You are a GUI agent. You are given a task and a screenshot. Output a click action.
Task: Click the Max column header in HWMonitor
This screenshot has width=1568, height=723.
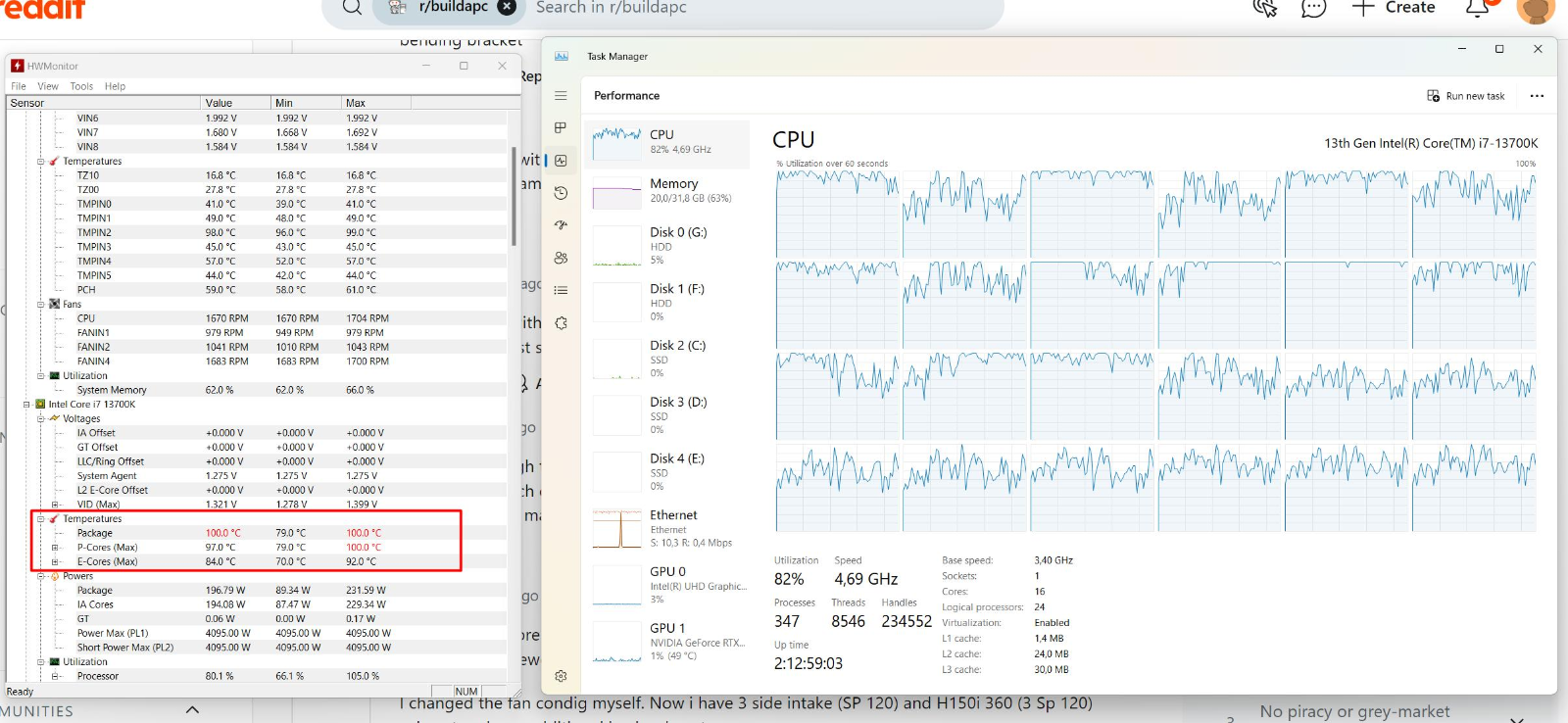(x=376, y=103)
